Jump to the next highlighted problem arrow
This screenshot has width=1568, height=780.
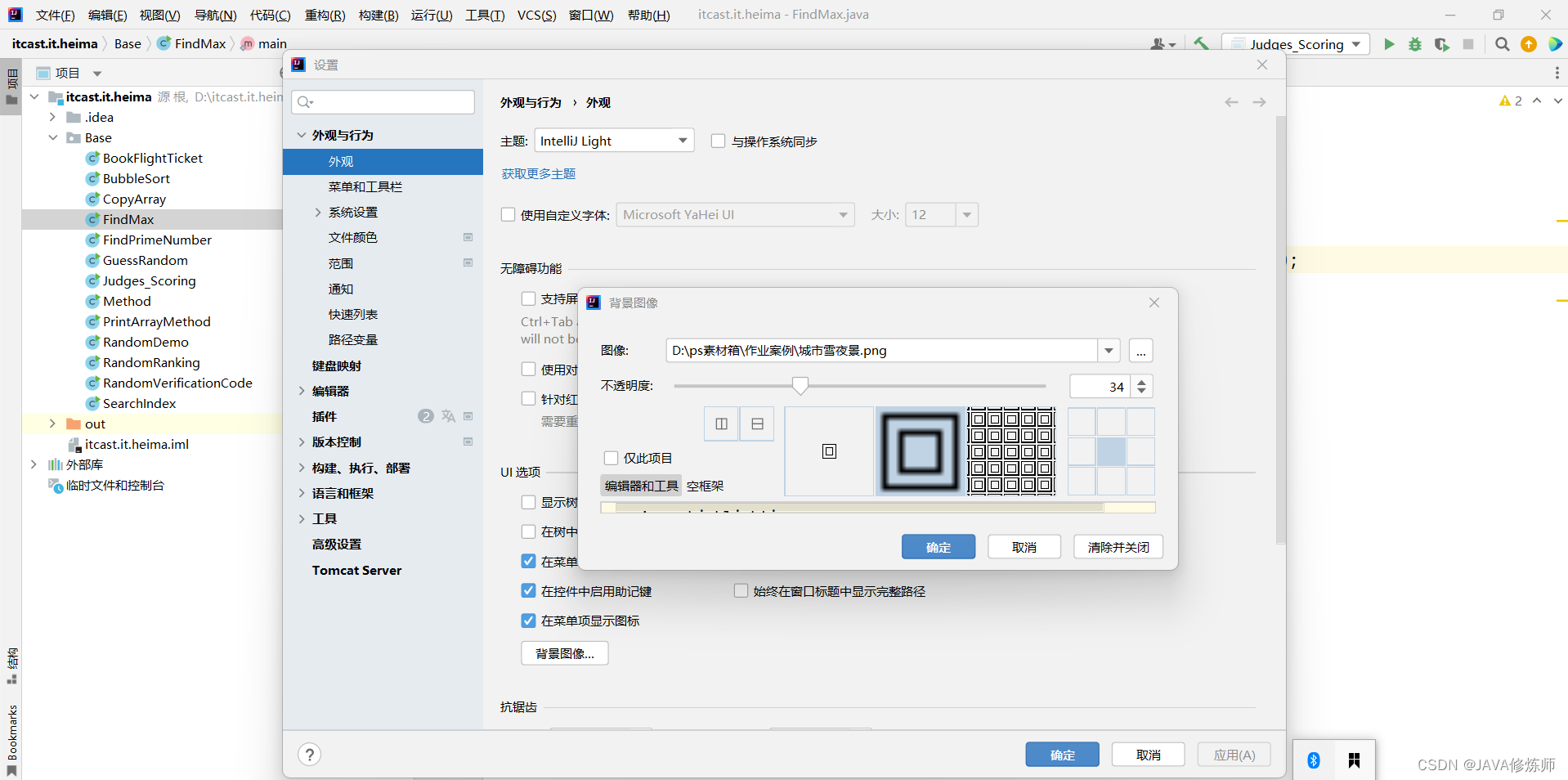coord(1557,101)
